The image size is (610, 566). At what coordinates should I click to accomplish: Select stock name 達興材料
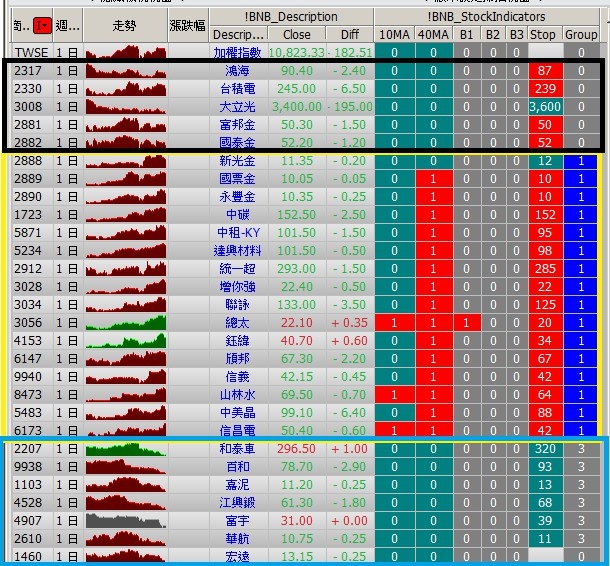[237, 251]
